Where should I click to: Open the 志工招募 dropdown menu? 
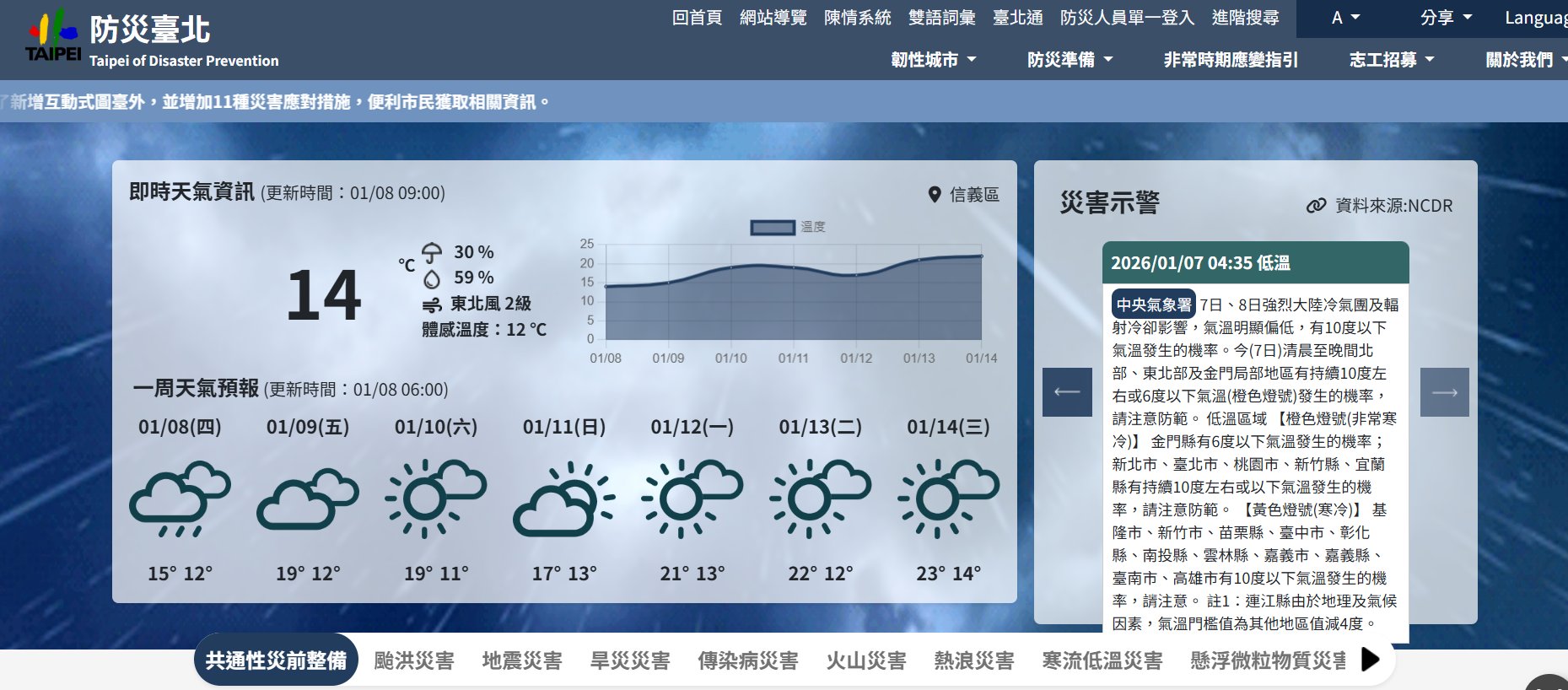pos(1391,60)
